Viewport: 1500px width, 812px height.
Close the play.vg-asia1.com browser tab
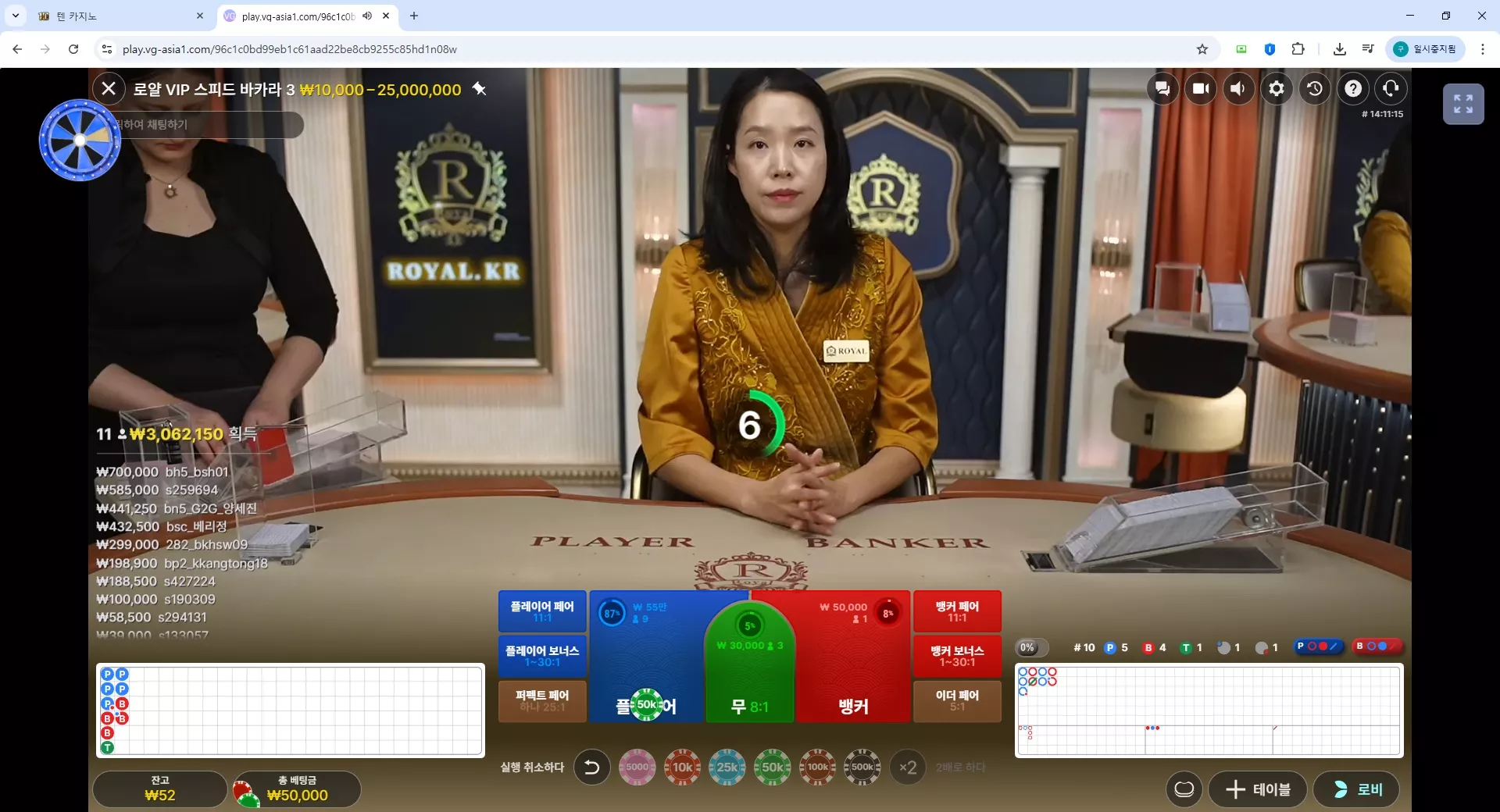[386, 16]
